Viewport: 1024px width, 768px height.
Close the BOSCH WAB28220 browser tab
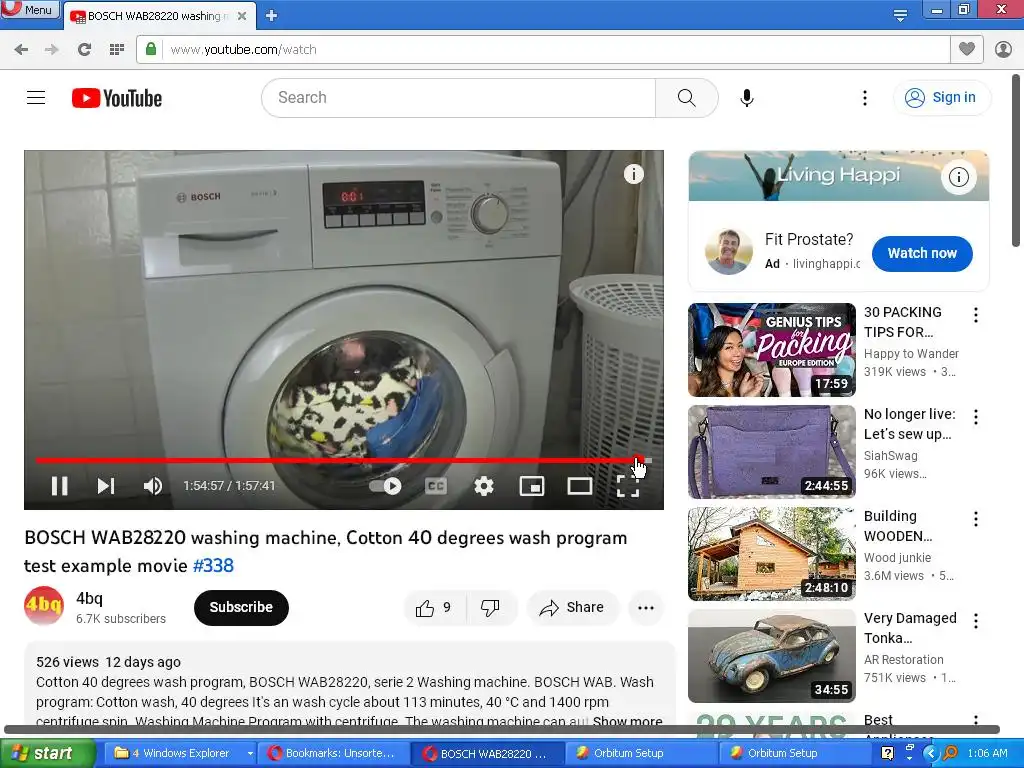pyautogui.click(x=242, y=16)
